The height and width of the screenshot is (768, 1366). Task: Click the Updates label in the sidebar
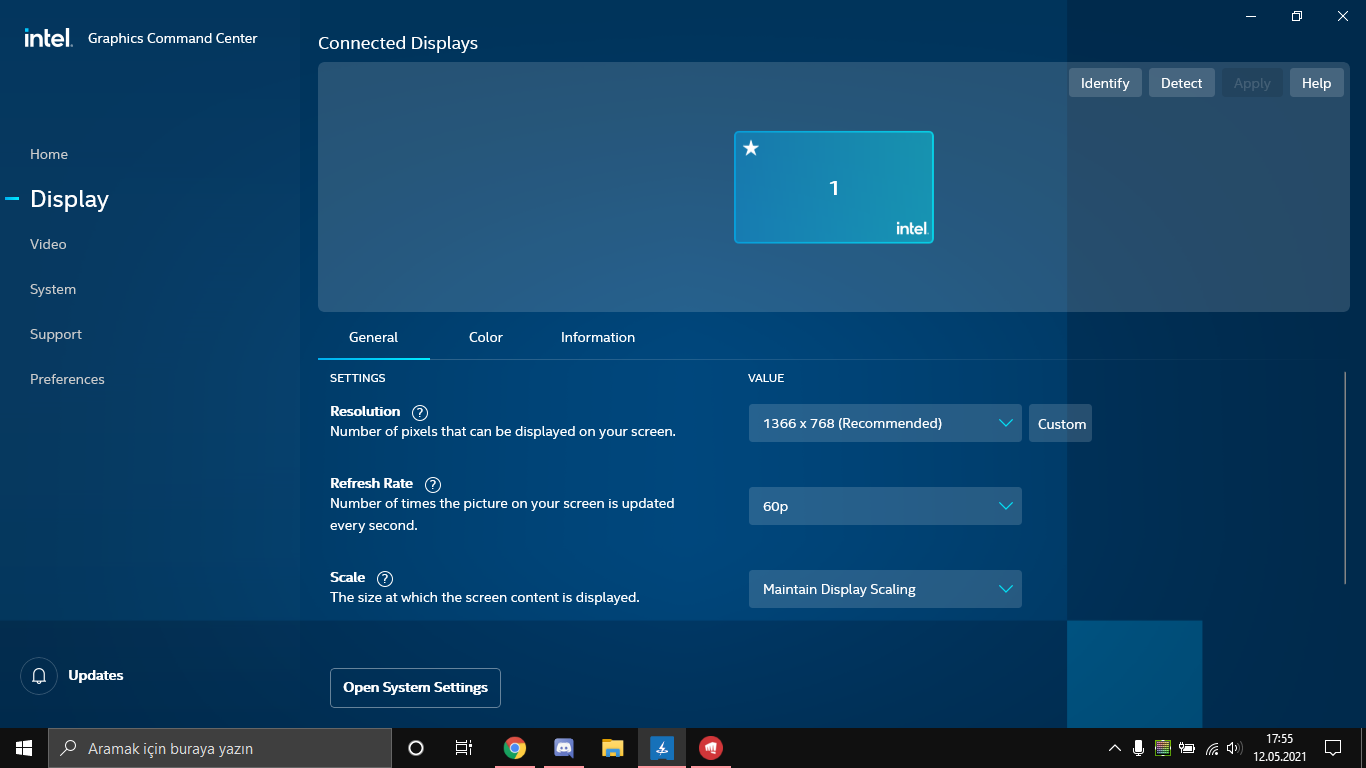click(96, 676)
